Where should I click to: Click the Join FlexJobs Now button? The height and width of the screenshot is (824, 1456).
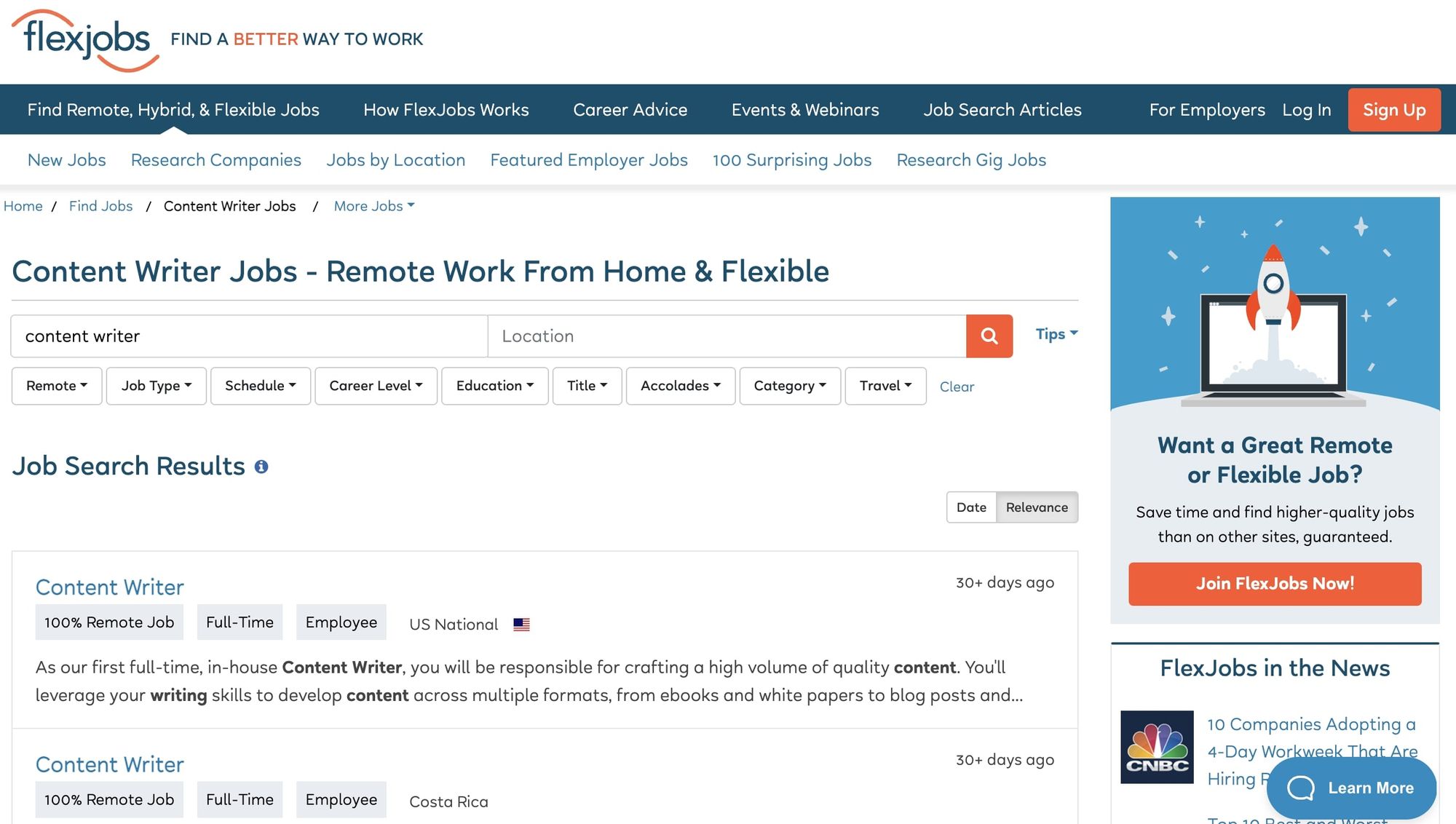click(x=1274, y=583)
